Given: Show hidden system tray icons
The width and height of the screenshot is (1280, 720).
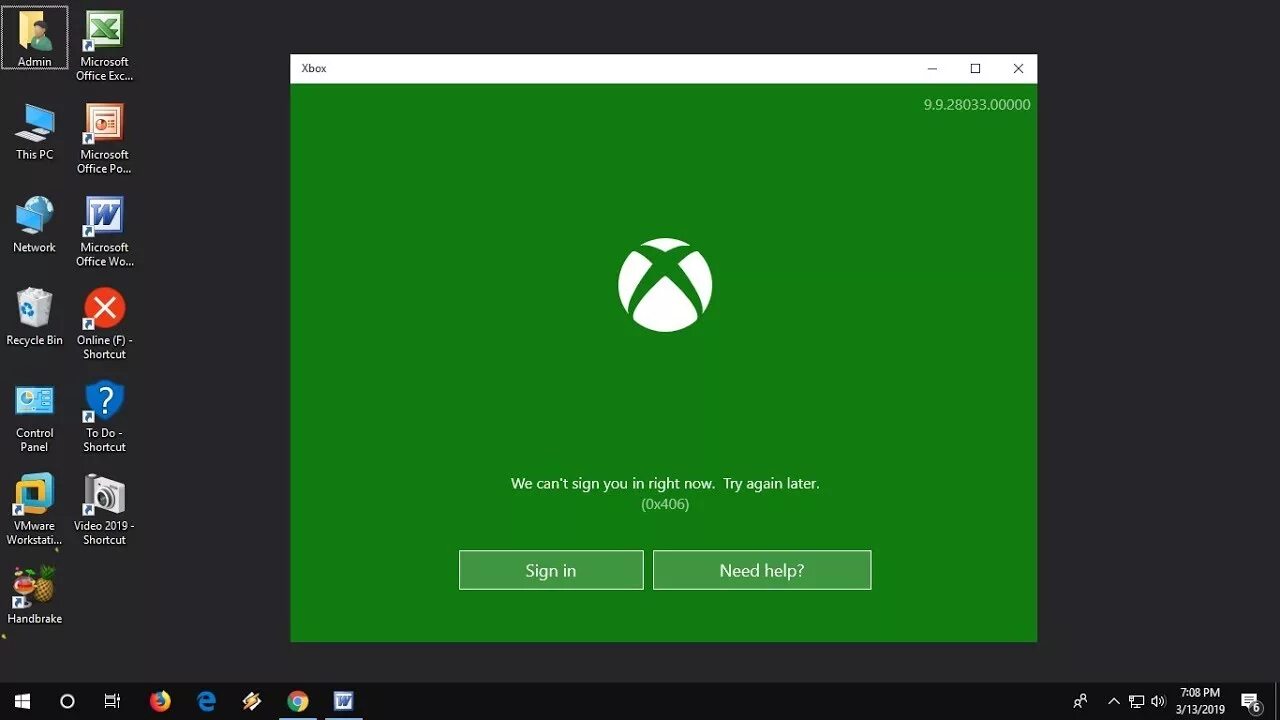Looking at the screenshot, I should click(x=1114, y=701).
